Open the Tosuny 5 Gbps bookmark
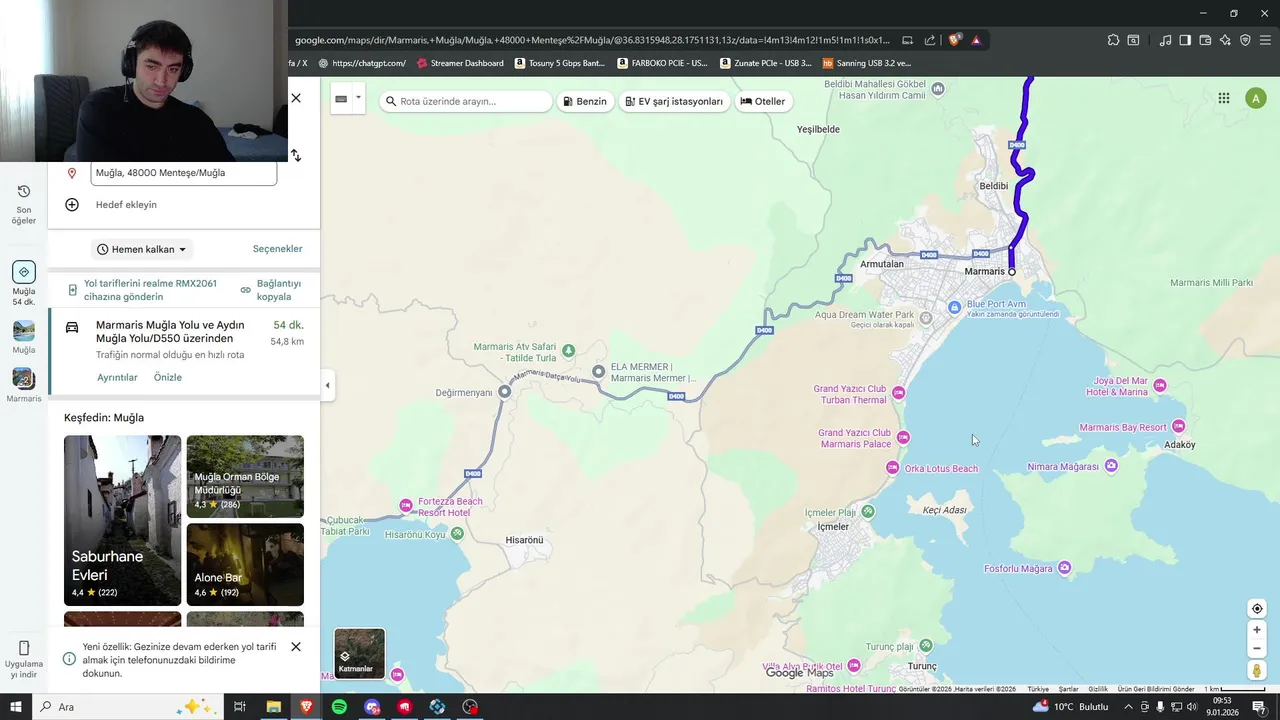1280x720 pixels. pyautogui.click(x=560, y=63)
